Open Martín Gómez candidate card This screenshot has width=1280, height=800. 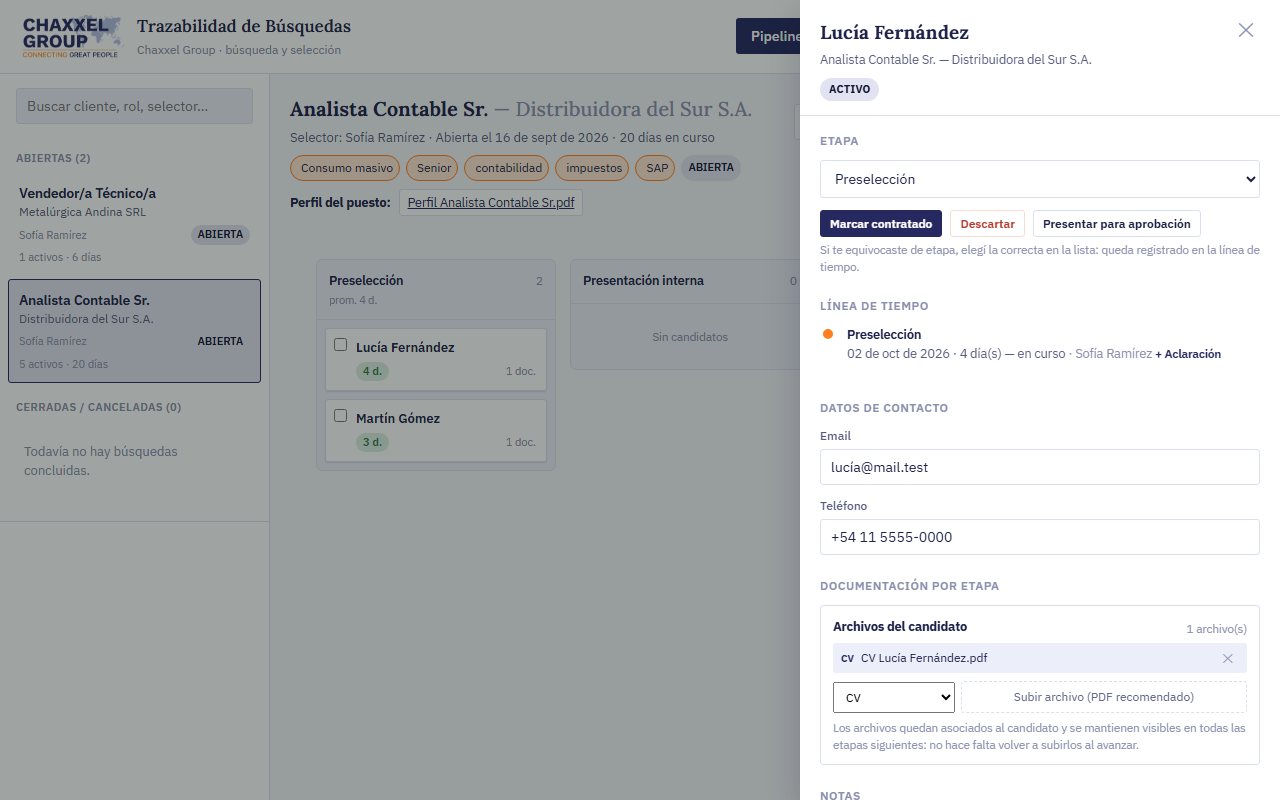[436, 431]
